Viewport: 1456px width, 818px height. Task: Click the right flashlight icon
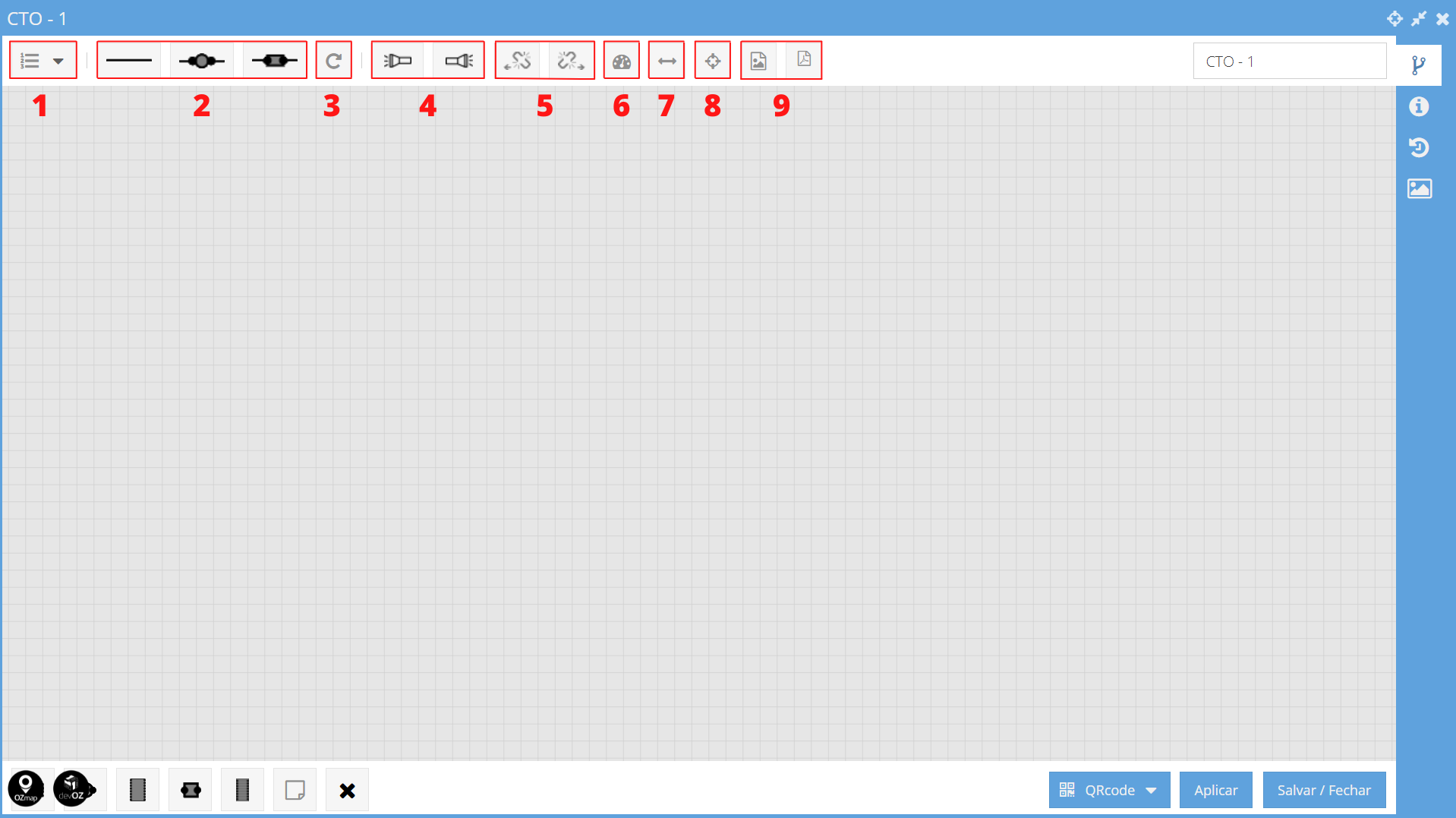pyautogui.click(x=459, y=61)
